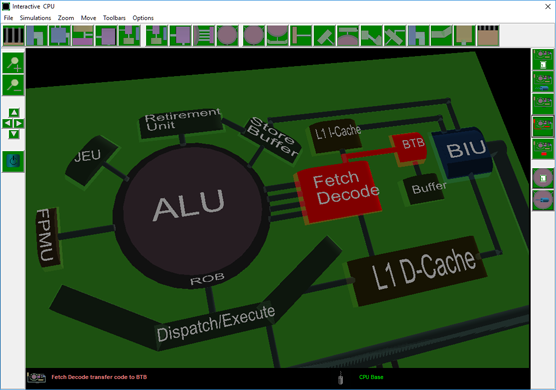Click the mouse icon in the status bar
Viewport: 556px width, 390px height.
[340, 378]
